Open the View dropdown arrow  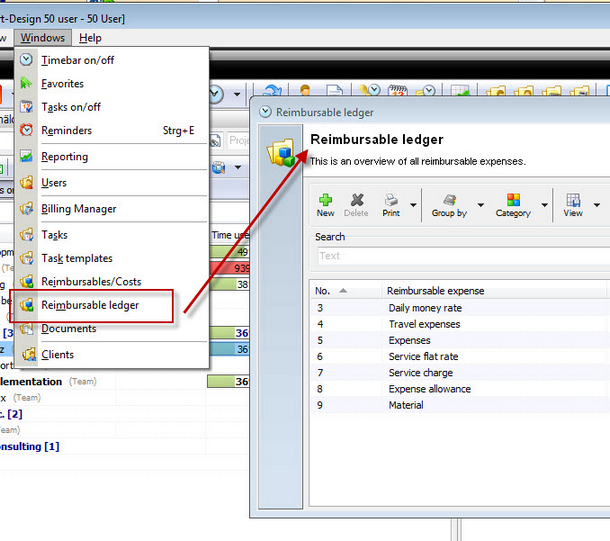[597, 205]
